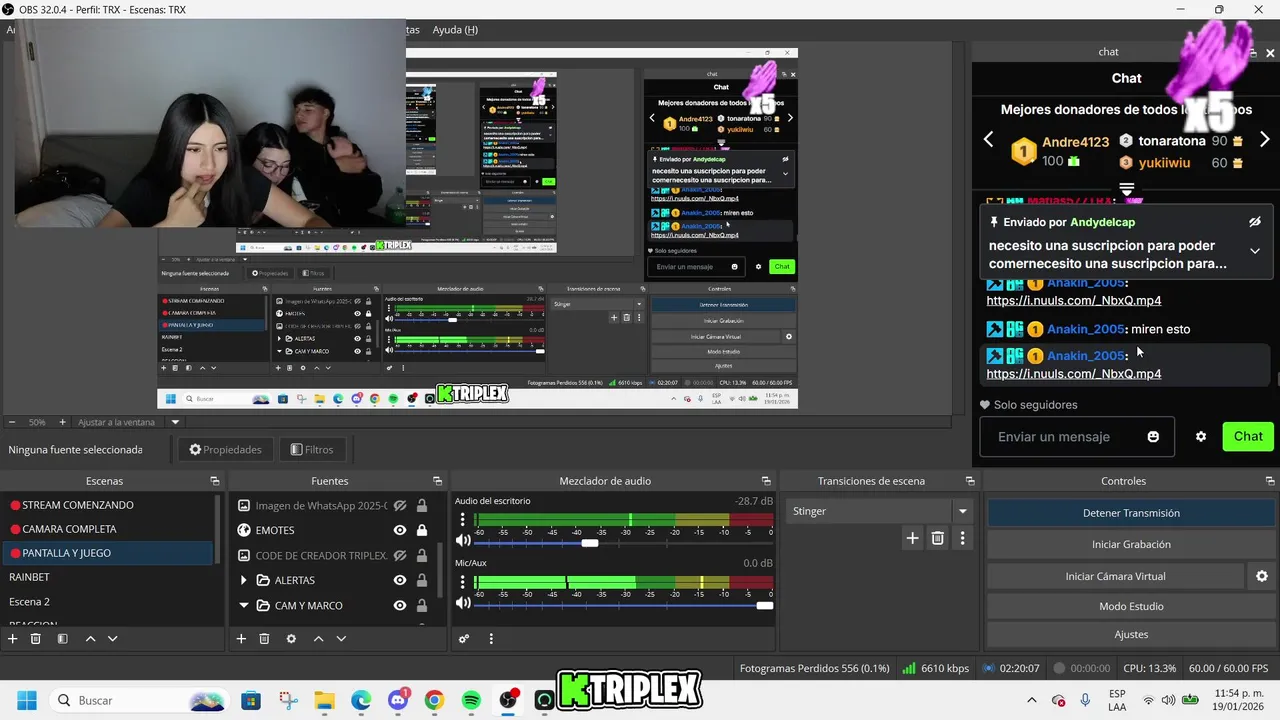
Task: Click Iniciar Cámara Virtual
Action: (x=1115, y=576)
